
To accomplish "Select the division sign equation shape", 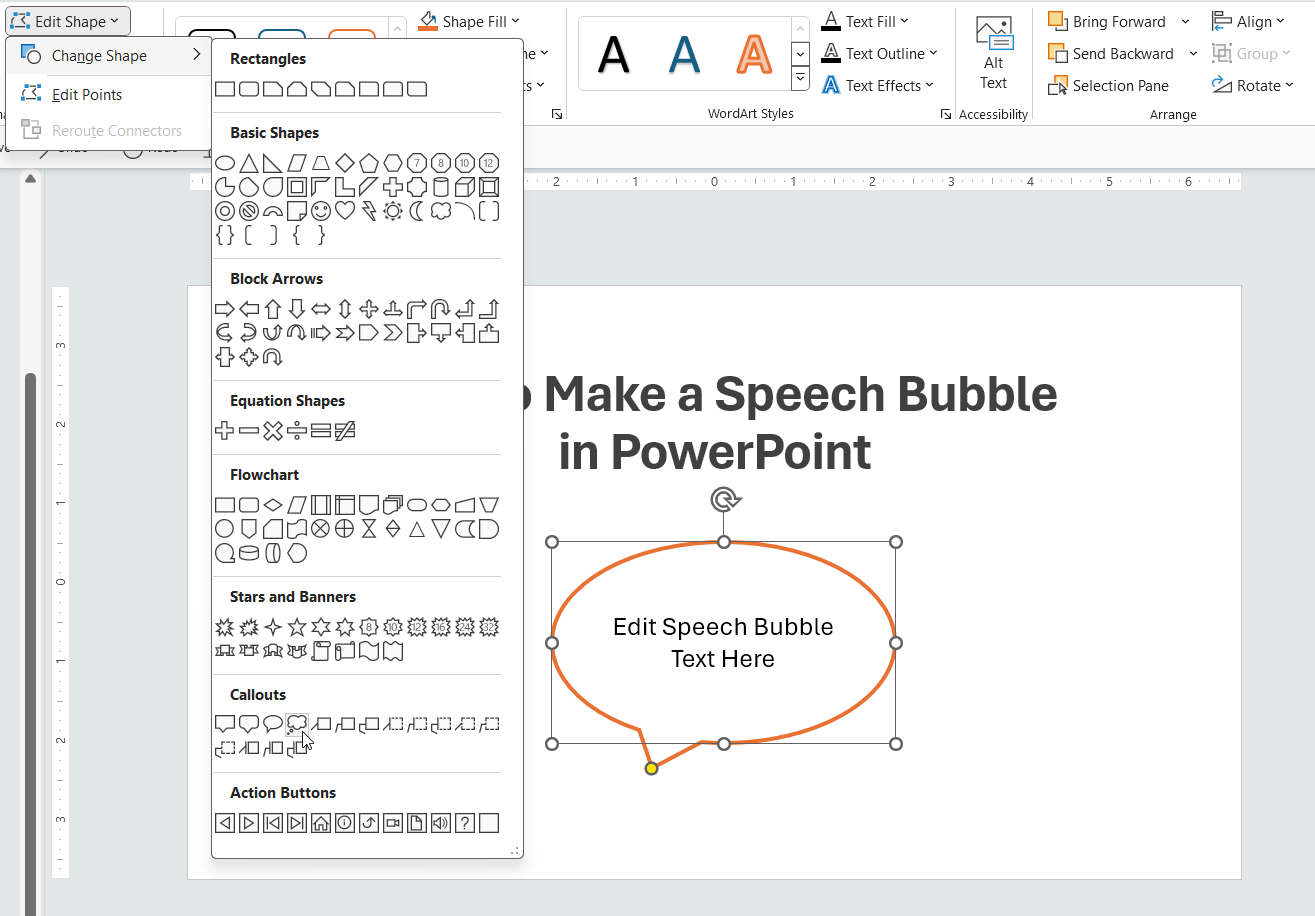I will click(297, 431).
